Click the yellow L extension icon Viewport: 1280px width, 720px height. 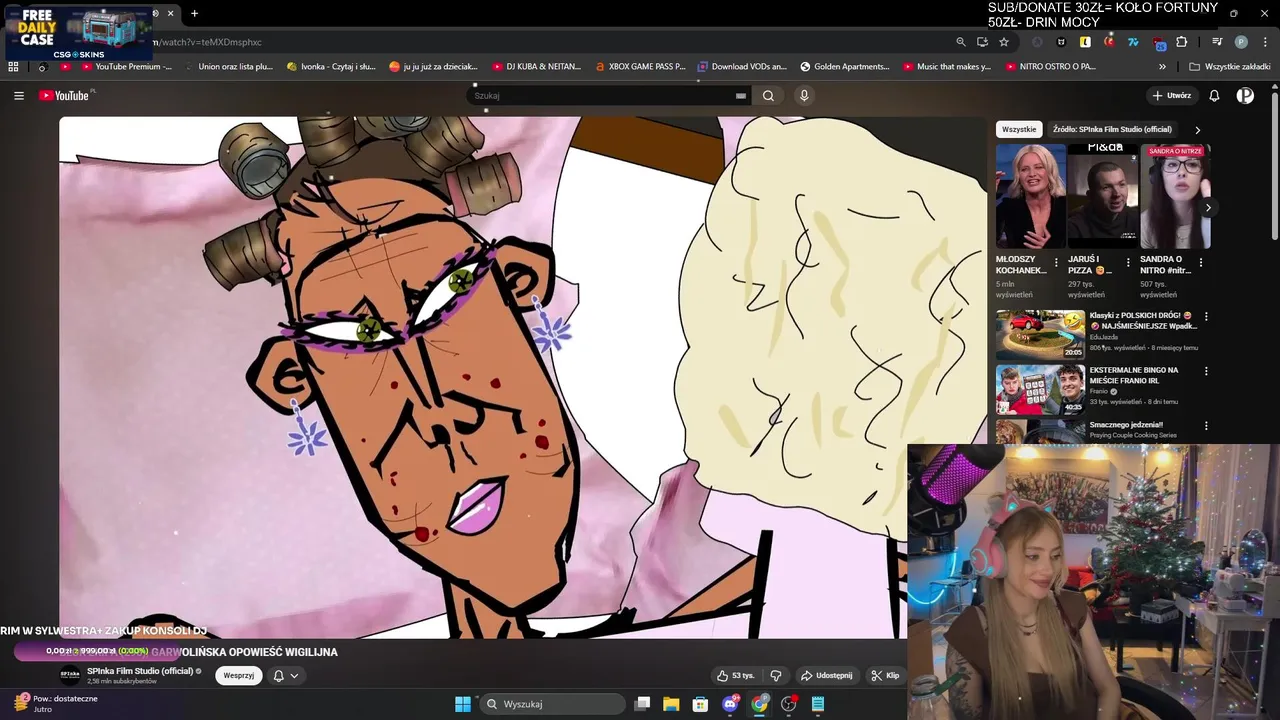pyautogui.click(x=1085, y=42)
